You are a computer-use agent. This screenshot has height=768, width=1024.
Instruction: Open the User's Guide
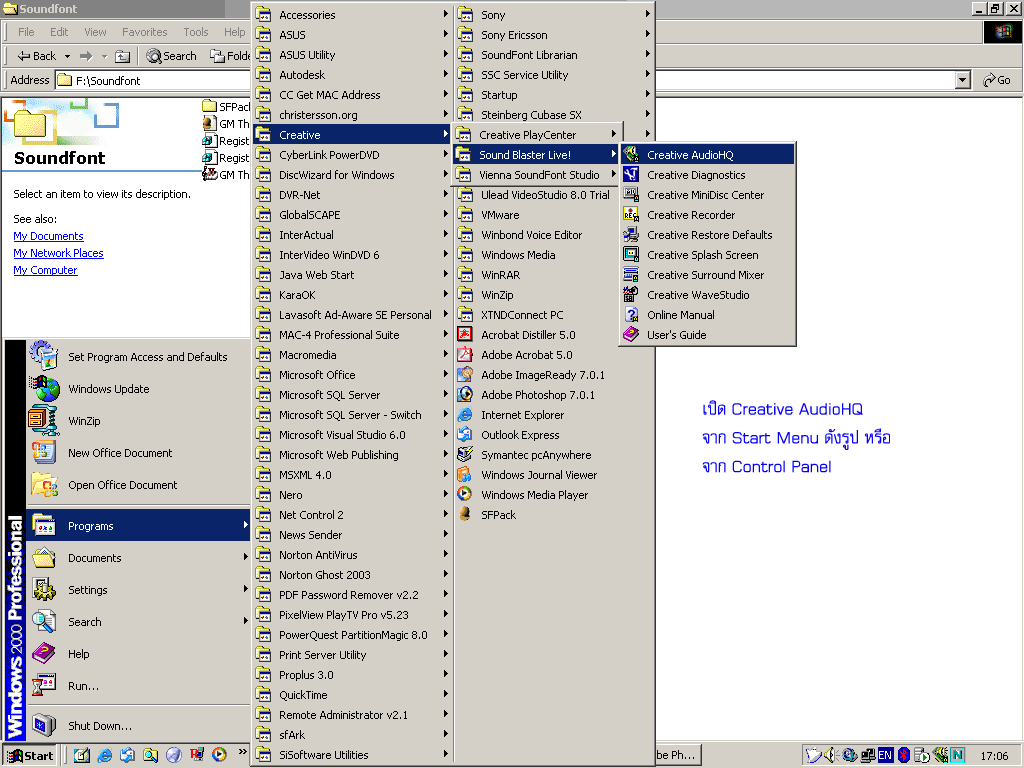707,335
